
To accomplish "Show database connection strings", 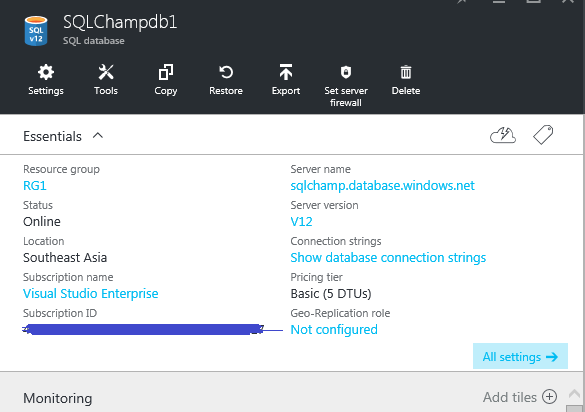I will [388, 258].
